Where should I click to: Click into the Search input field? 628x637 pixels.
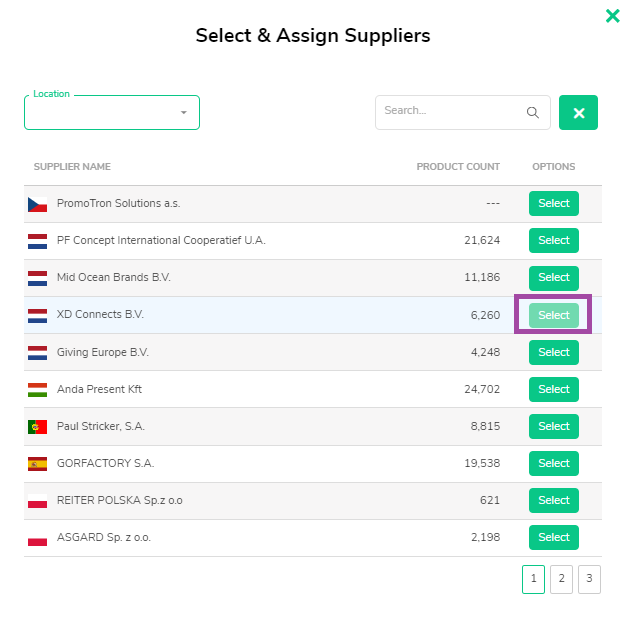click(x=451, y=113)
